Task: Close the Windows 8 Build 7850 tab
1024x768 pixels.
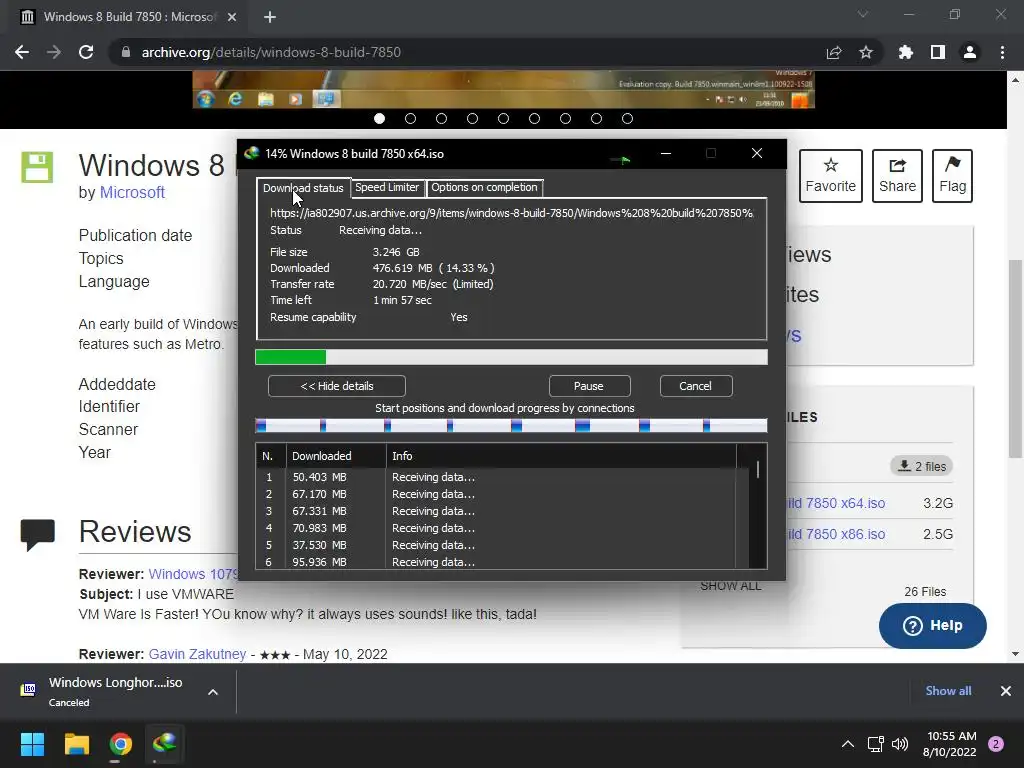Action: tap(232, 17)
